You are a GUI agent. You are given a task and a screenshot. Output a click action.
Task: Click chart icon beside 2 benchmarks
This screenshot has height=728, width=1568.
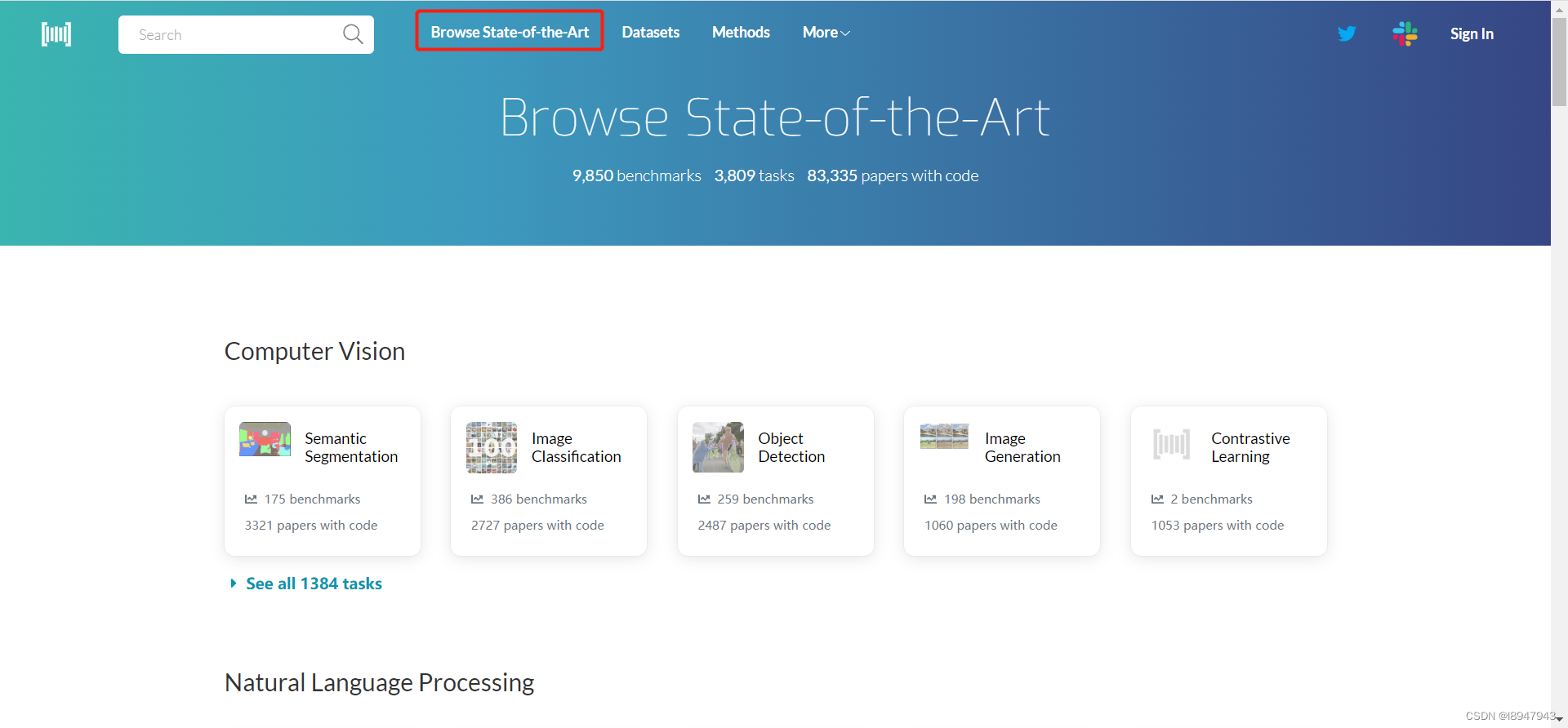pyautogui.click(x=1157, y=499)
